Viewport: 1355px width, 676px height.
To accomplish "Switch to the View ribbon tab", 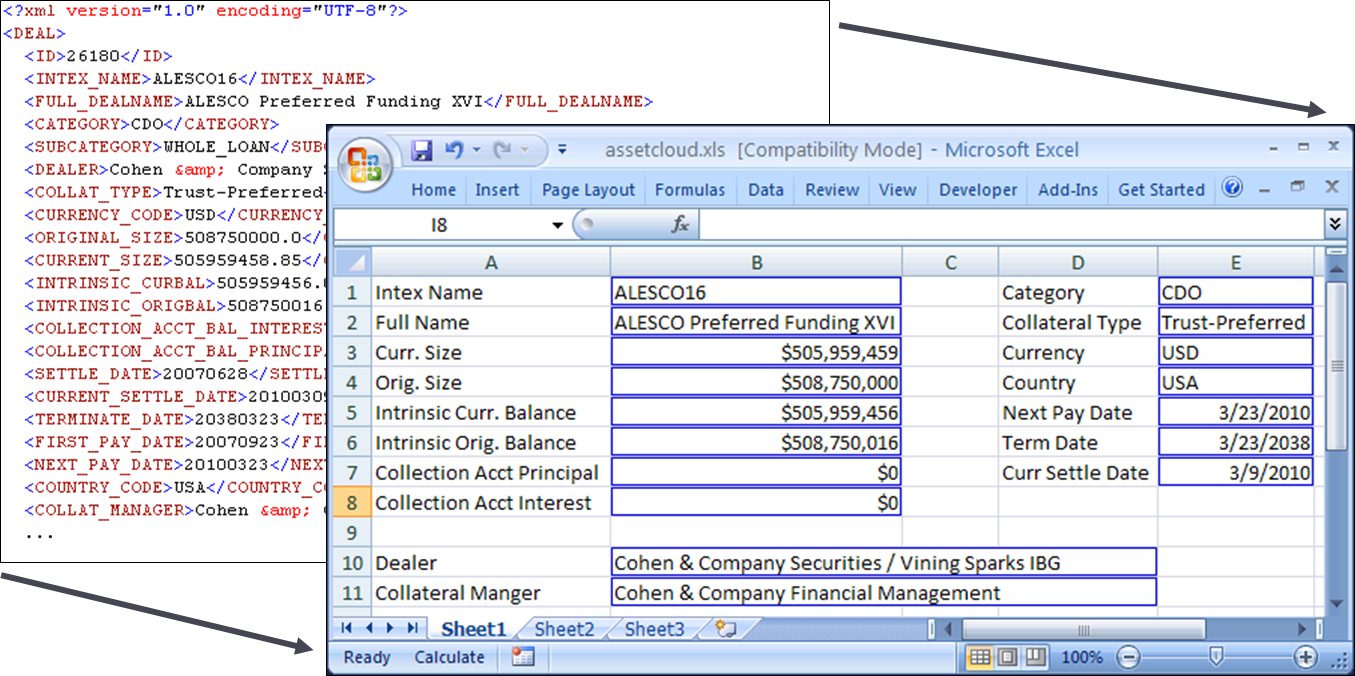I will point(897,190).
